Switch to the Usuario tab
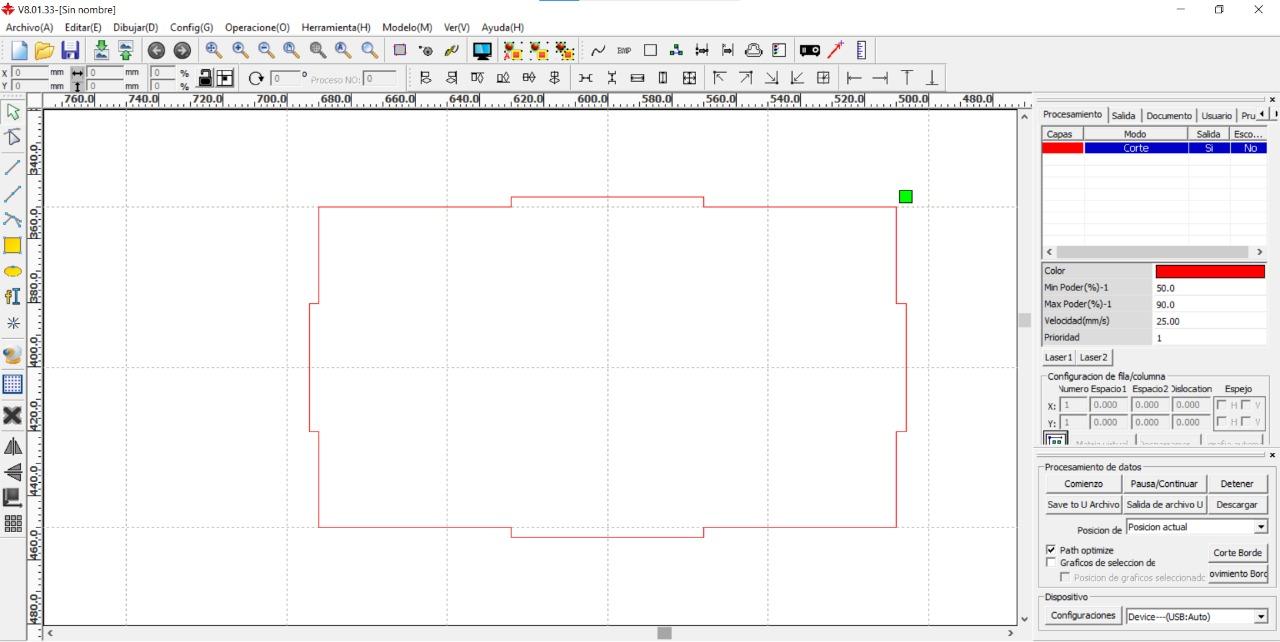1280x642 pixels. click(1217, 116)
